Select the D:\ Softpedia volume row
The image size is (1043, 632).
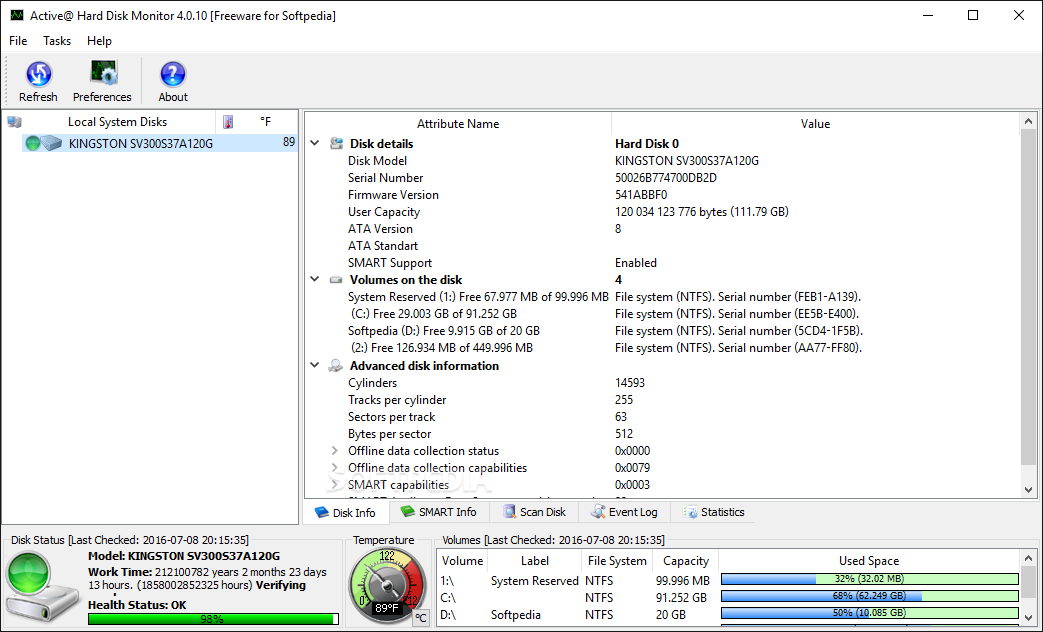coord(728,615)
